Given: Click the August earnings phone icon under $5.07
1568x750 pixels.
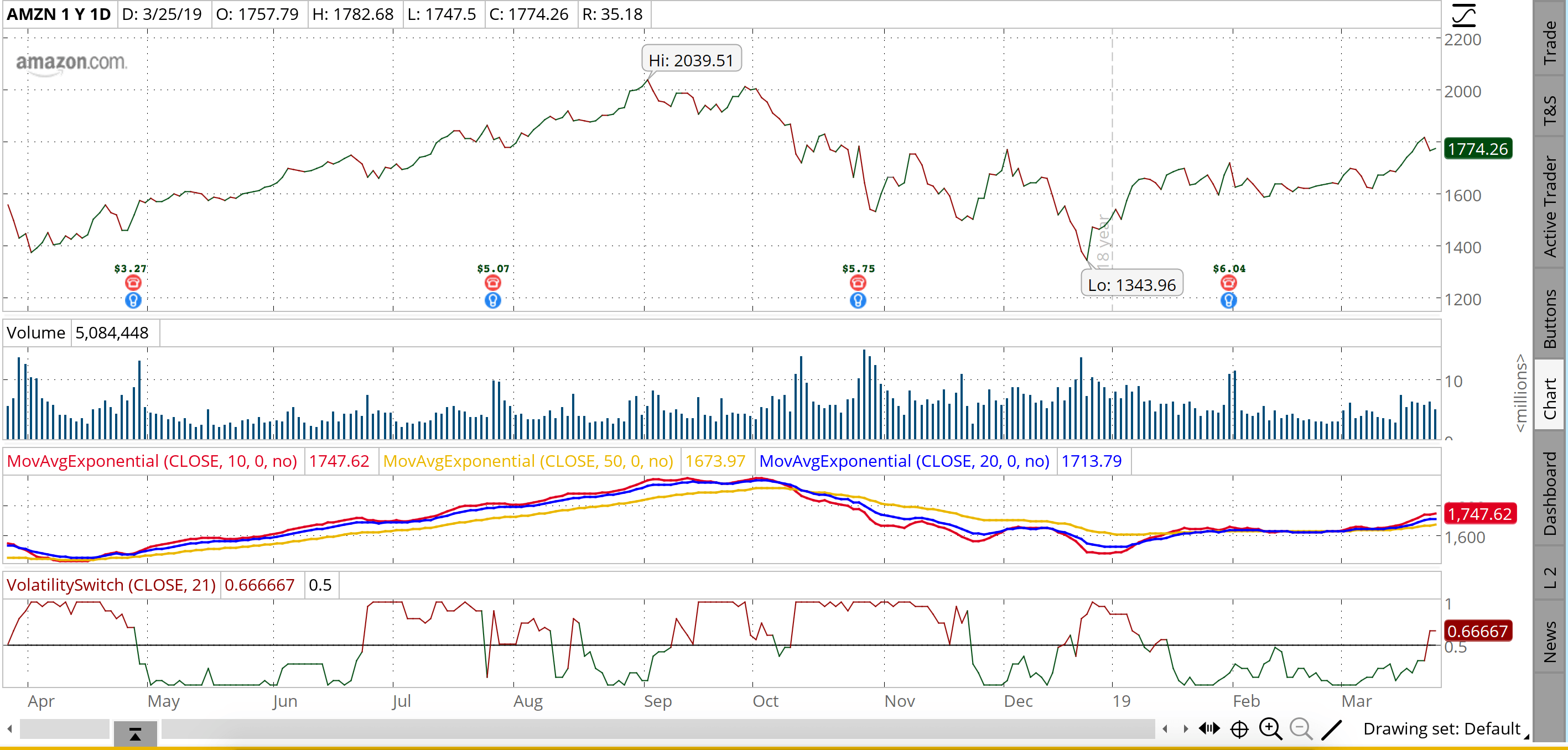Looking at the screenshot, I should [493, 283].
